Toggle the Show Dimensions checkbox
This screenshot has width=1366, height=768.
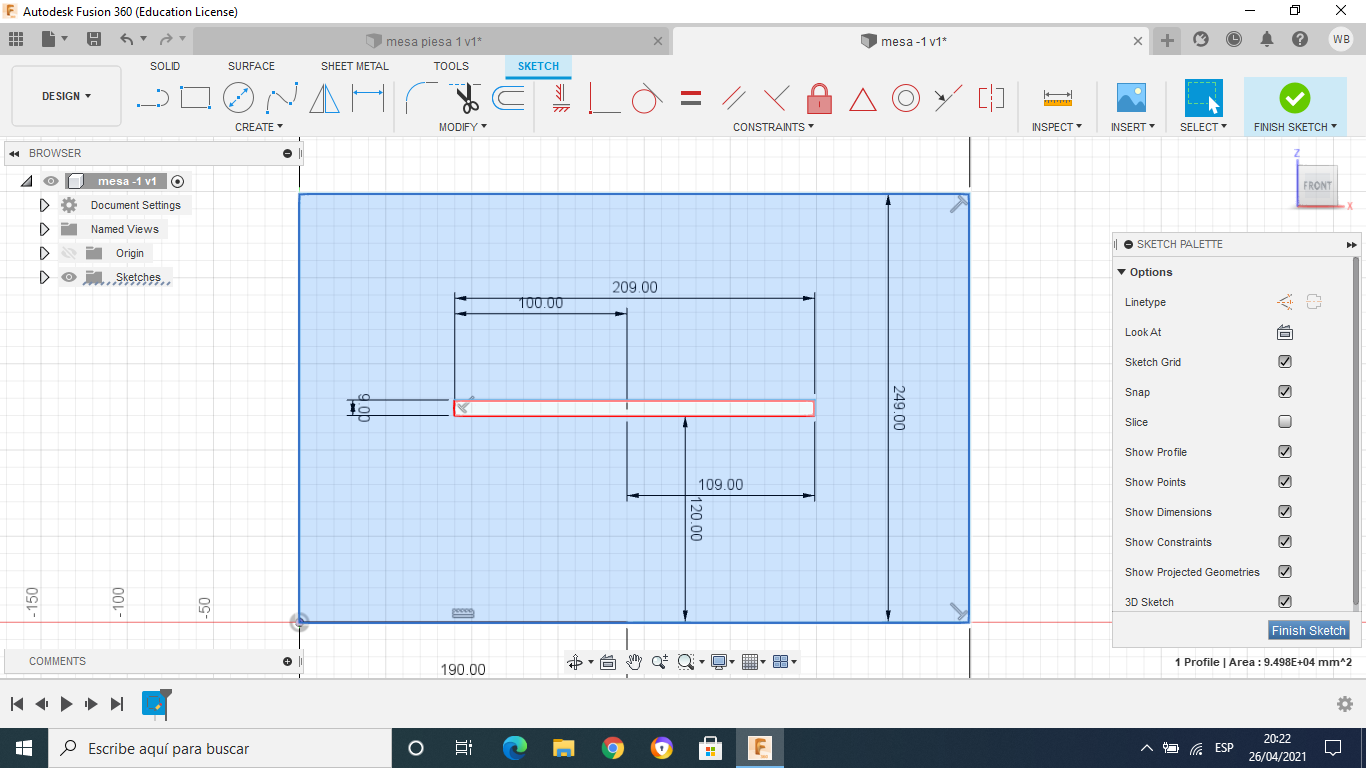pos(1285,512)
